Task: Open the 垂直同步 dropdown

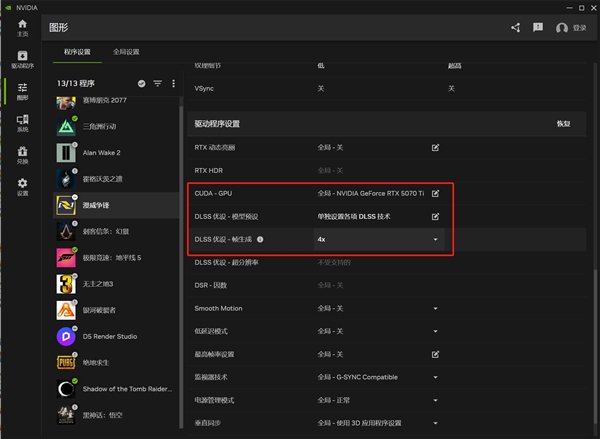Action: [x=435, y=423]
